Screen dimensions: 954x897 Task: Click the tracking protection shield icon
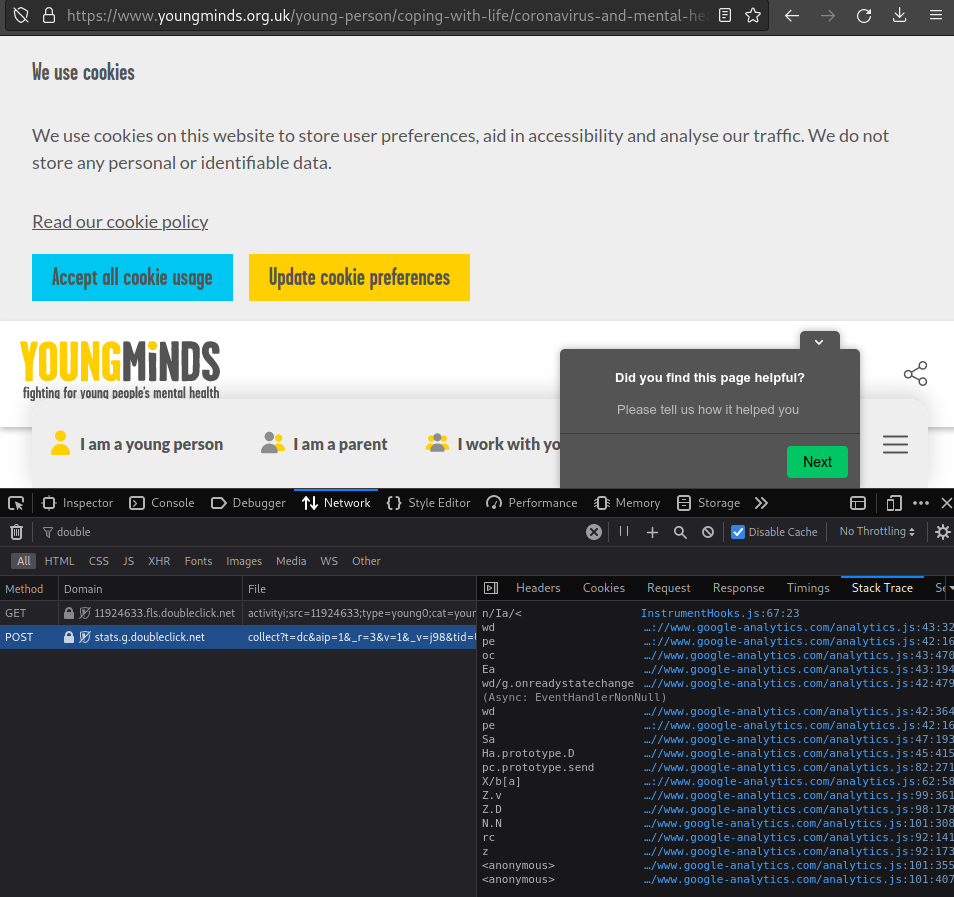(21, 15)
